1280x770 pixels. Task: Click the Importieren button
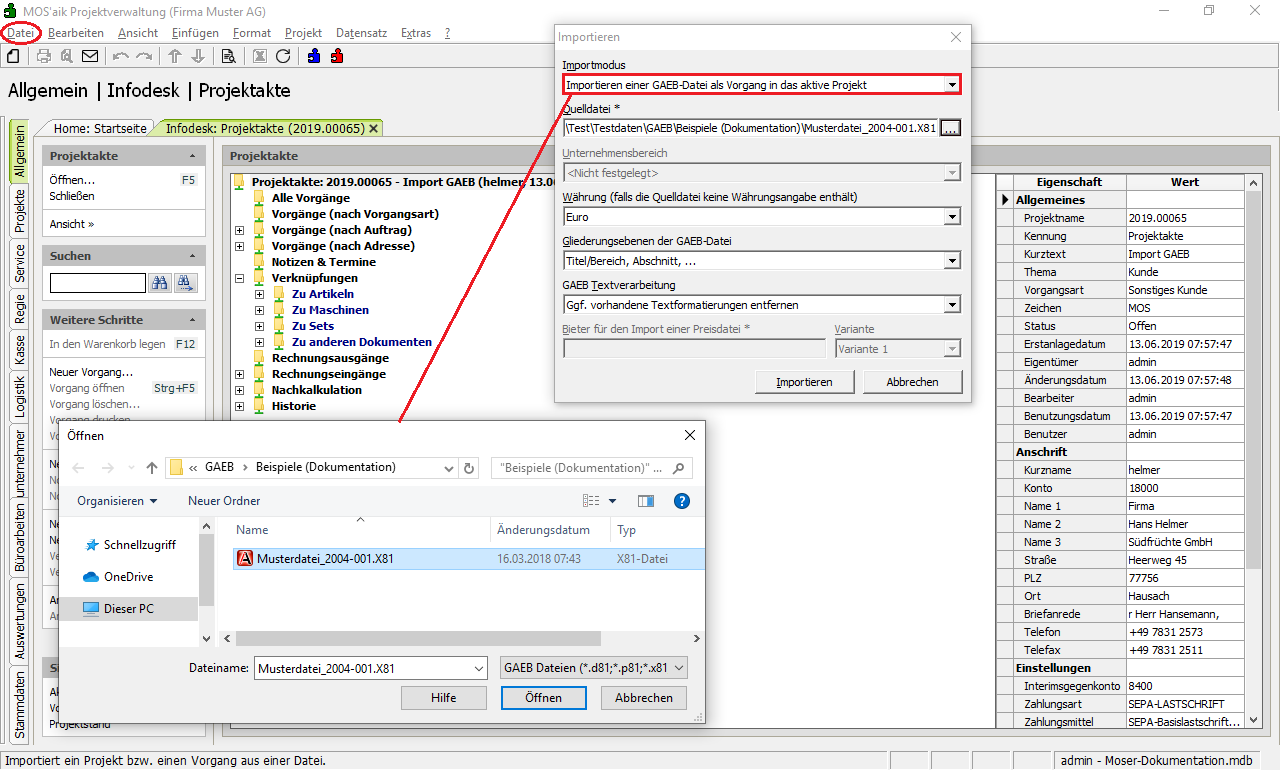pyautogui.click(x=804, y=382)
